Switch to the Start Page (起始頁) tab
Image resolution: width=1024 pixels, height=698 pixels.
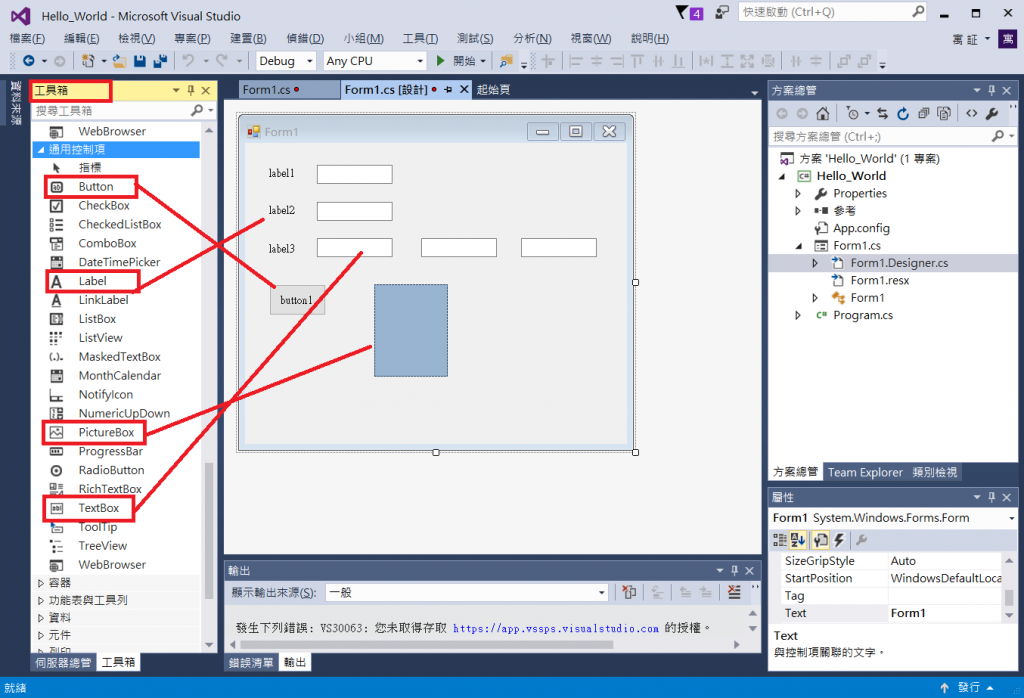(x=493, y=89)
